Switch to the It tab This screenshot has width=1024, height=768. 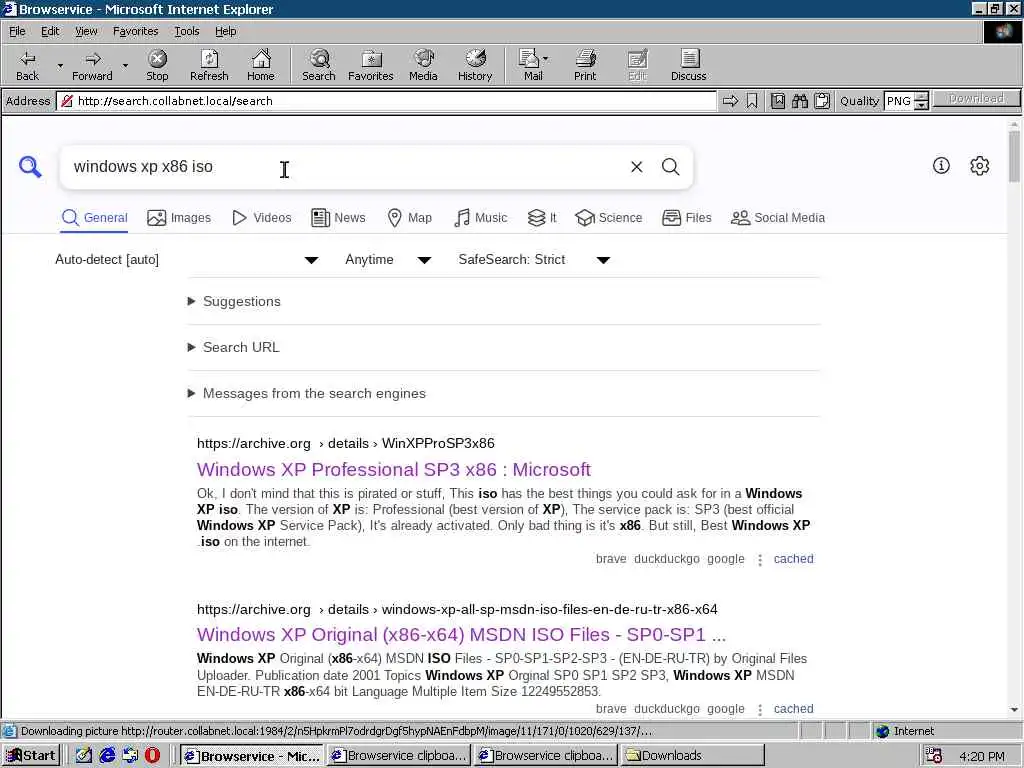pyautogui.click(x=542, y=218)
